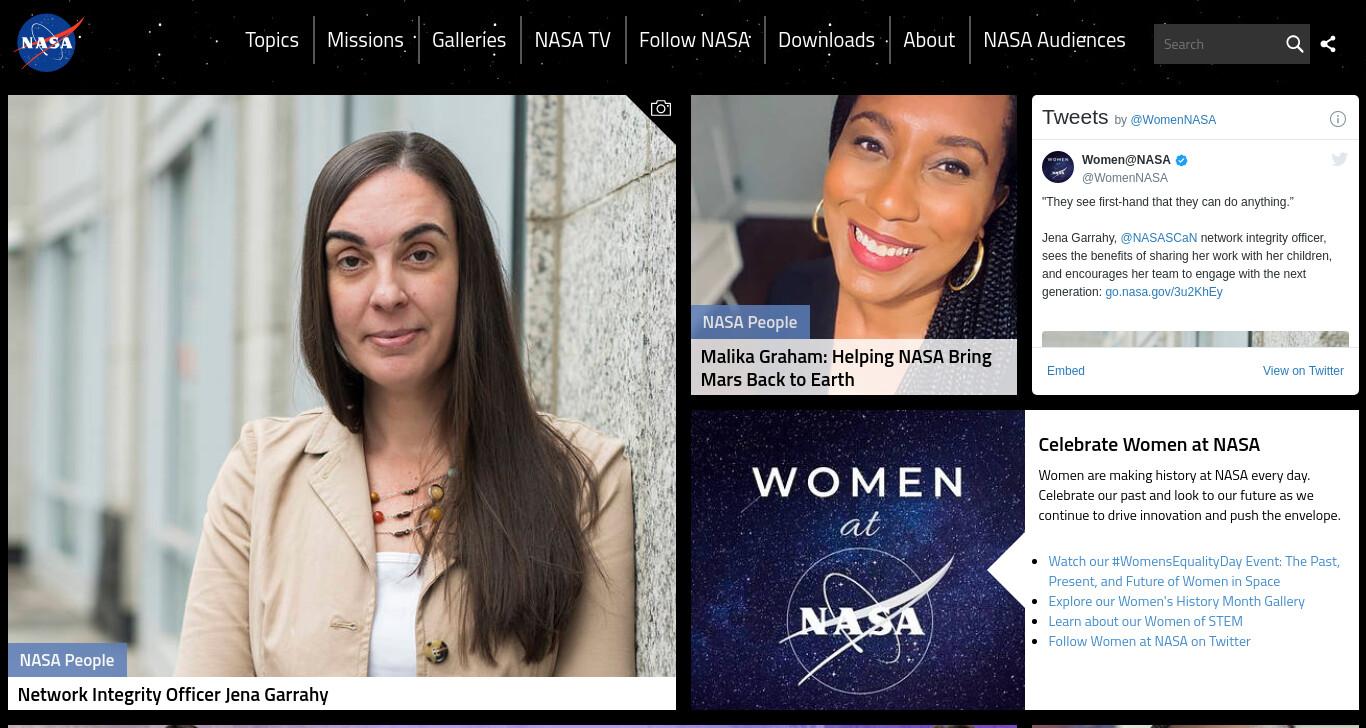This screenshot has height=728, width=1366.
Task: Click the NASA logo
Action: point(49,43)
